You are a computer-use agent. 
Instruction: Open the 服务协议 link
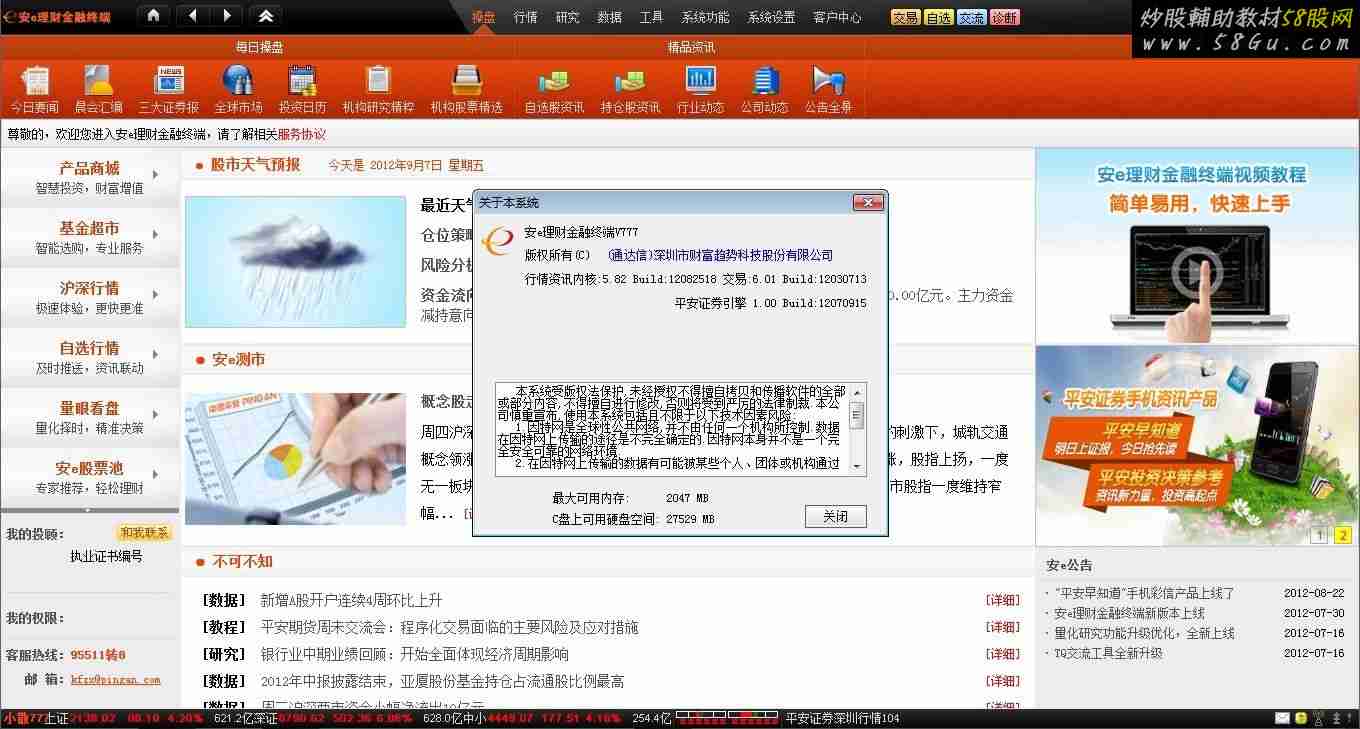302,134
